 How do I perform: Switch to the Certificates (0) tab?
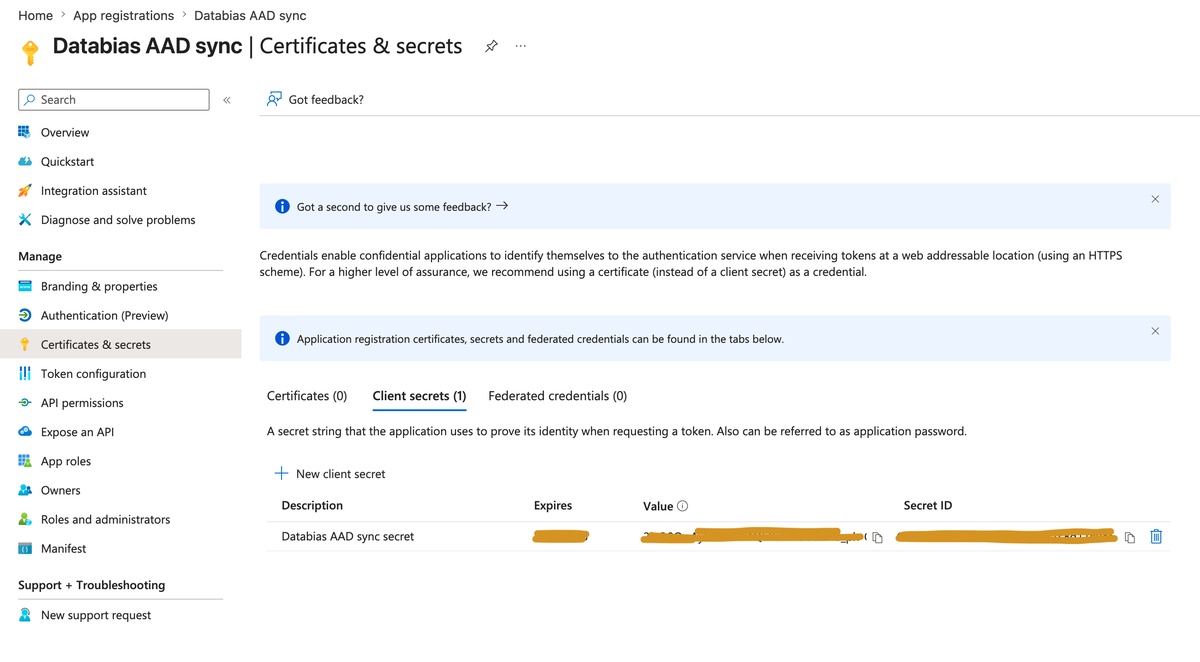[x=307, y=396]
